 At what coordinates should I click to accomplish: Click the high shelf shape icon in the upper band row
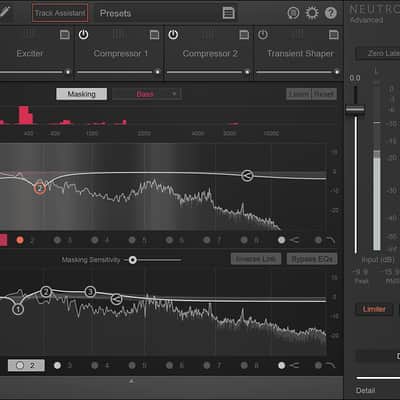click(294, 240)
